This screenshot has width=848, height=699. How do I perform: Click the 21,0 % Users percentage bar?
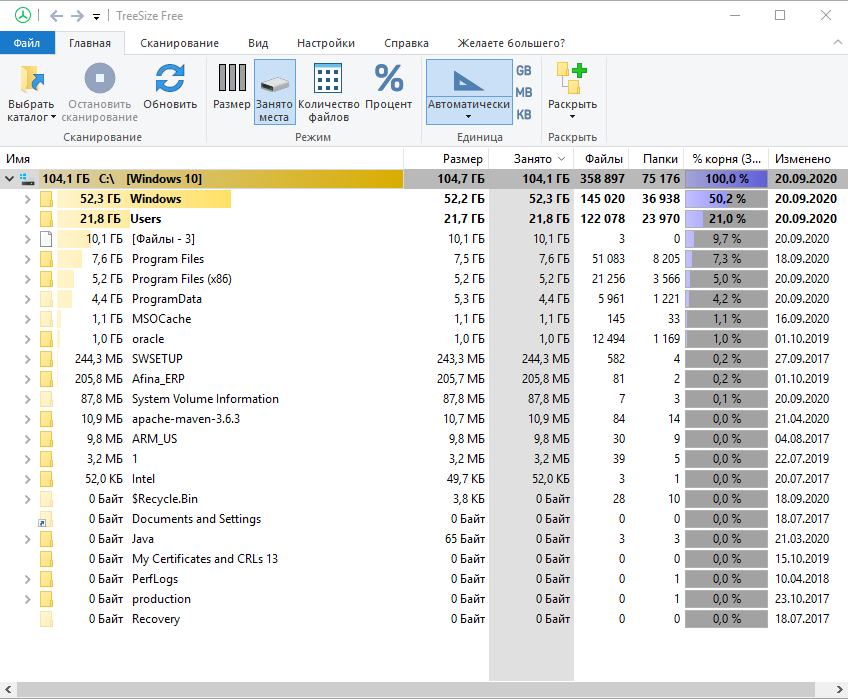point(726,219)
